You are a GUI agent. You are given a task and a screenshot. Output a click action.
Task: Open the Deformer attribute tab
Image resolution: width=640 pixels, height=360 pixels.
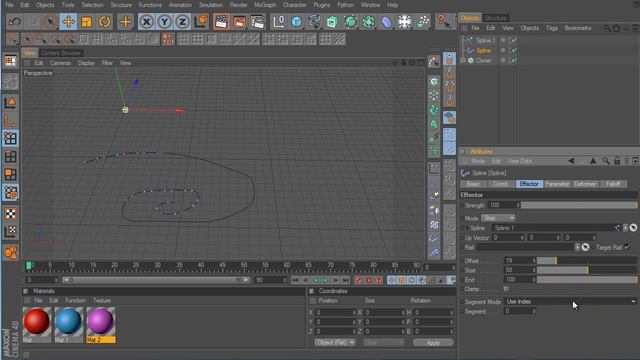[x=585, y=184]
